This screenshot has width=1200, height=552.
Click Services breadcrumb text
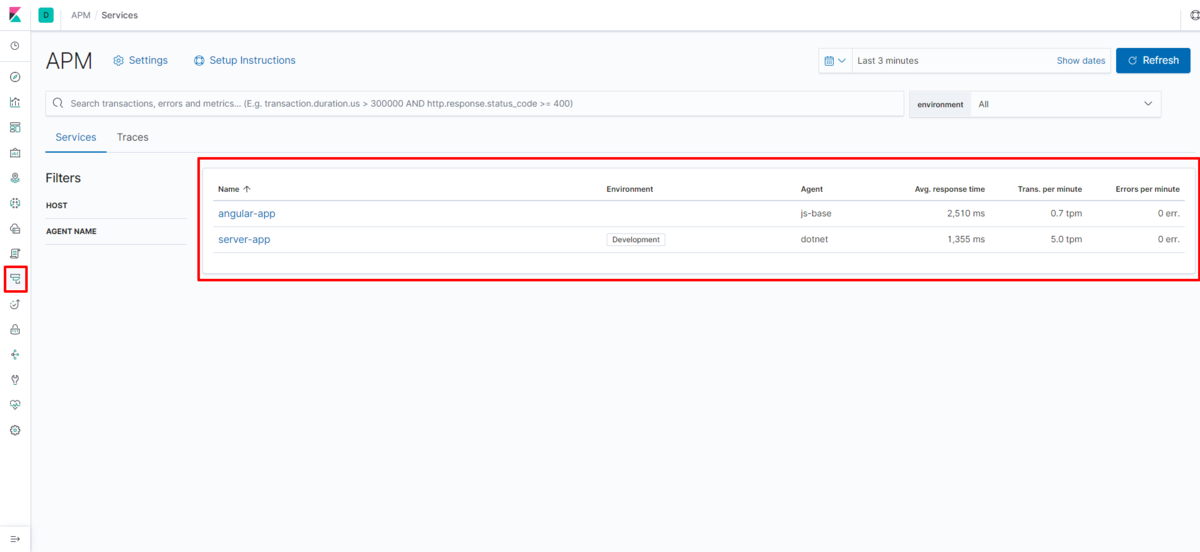[x=120, y=15]
